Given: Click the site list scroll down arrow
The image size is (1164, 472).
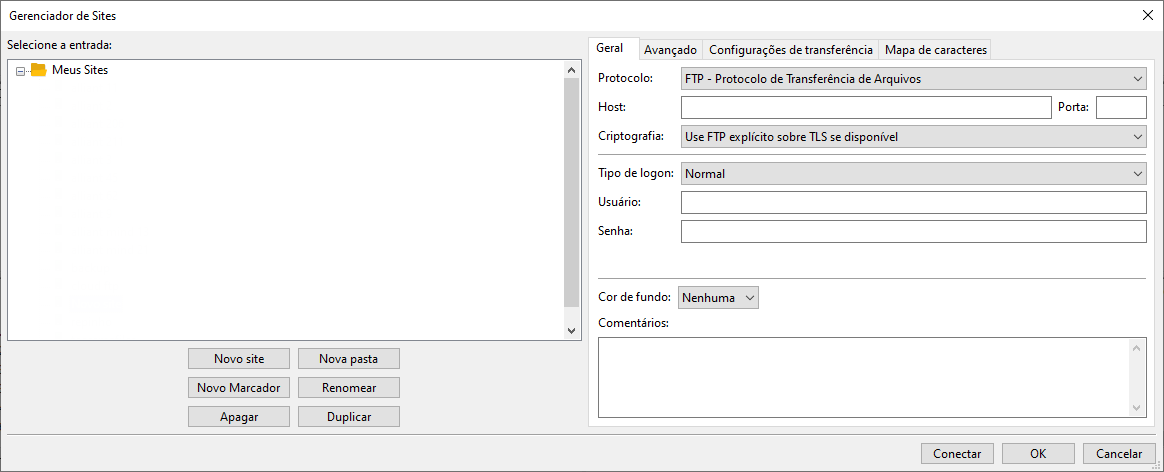Looking at the screenshot, I should [x=572, y=330].
